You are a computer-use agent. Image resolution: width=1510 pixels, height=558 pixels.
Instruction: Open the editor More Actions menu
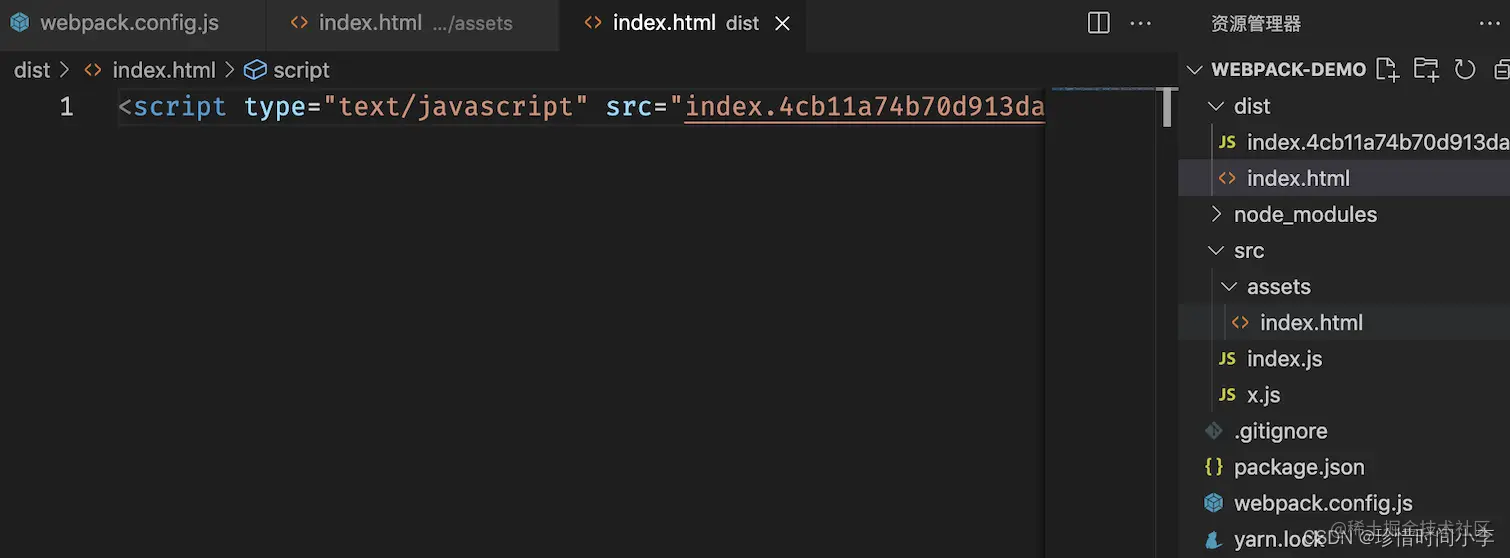tap(1140, 23)
